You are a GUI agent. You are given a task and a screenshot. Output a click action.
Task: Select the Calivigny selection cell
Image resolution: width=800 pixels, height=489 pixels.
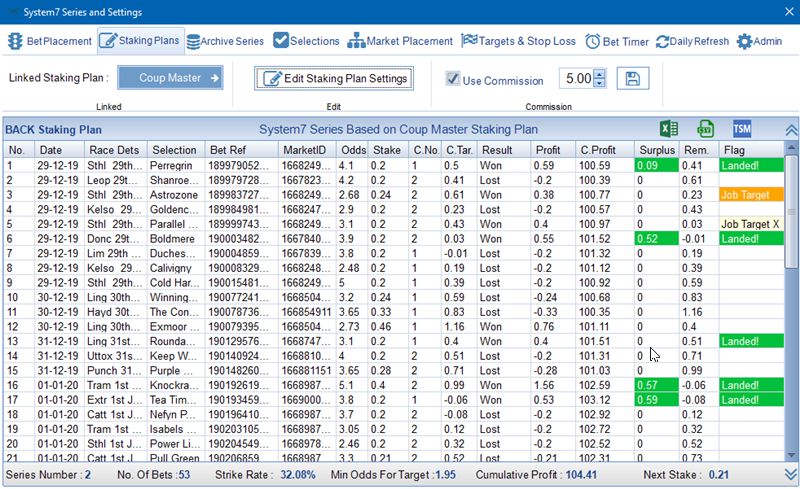tap(176, 268)
